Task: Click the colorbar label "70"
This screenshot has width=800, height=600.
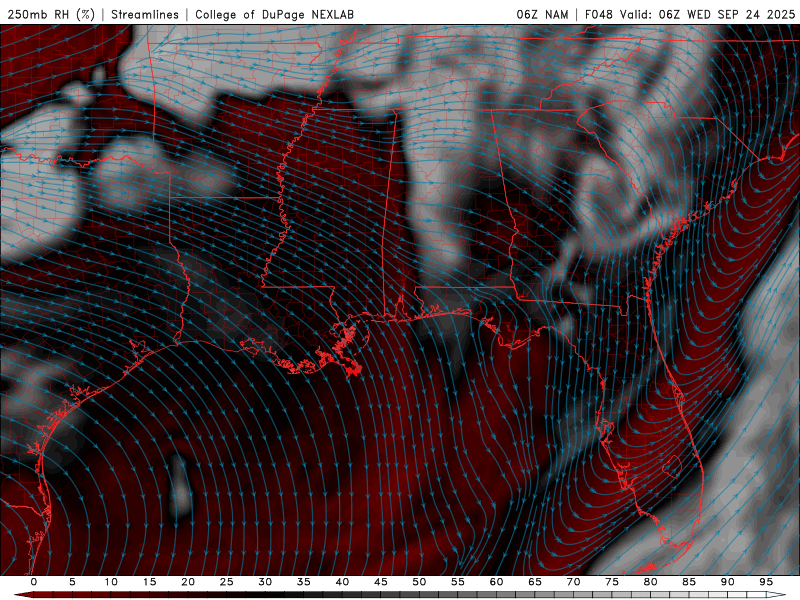Action: pyautogui.click(x=573, y=582)
